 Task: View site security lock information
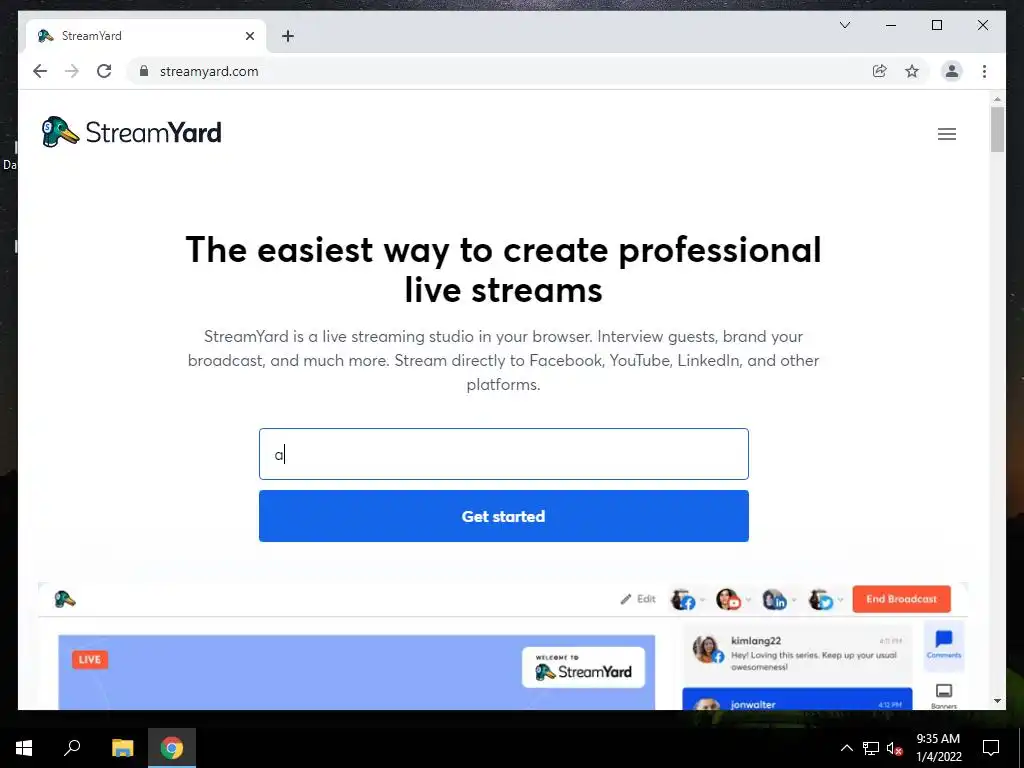144,71
